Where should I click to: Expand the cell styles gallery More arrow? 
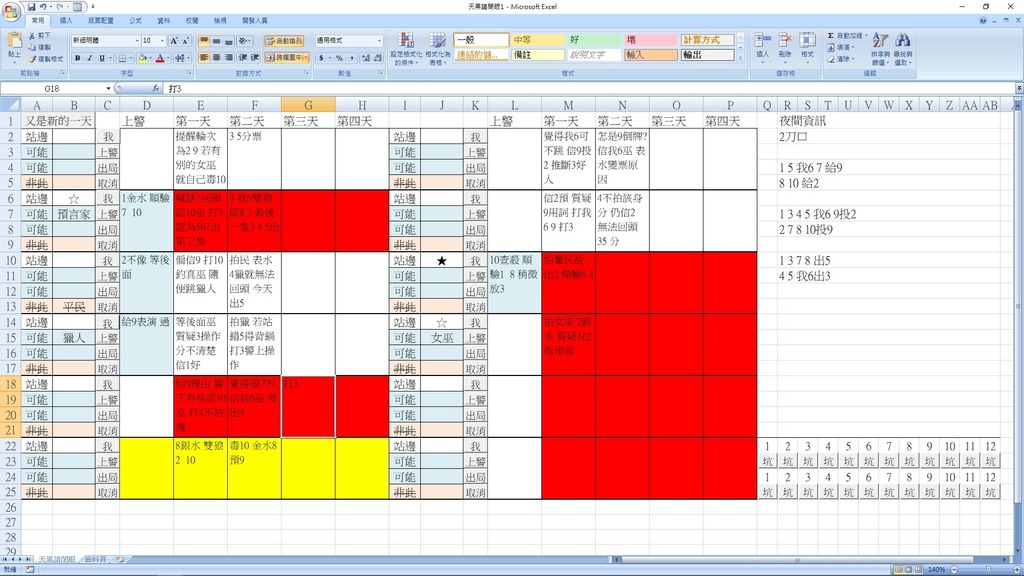tap(741, 57)
